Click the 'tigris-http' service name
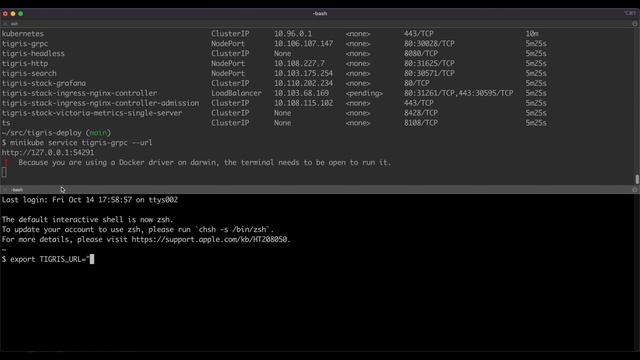Image resolution: width=640 pixels, height=360 pixels. pos(25,64)
